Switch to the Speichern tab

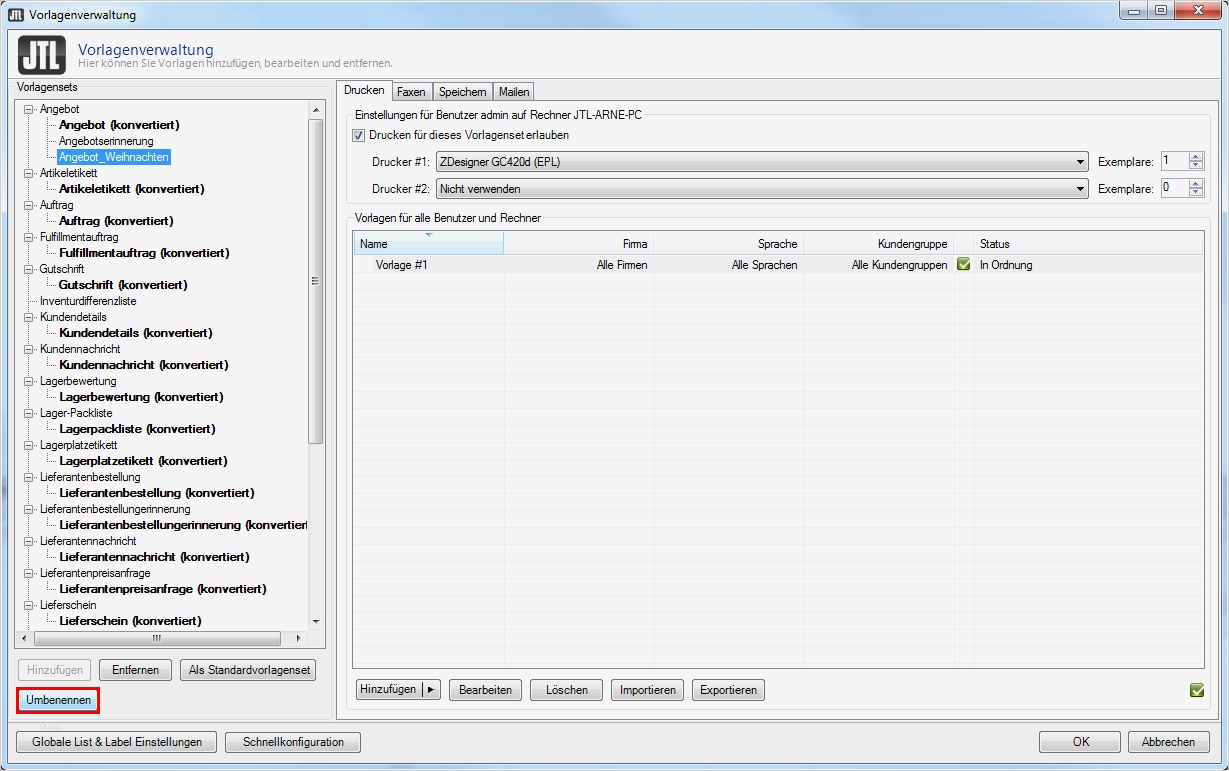[463, 92]
